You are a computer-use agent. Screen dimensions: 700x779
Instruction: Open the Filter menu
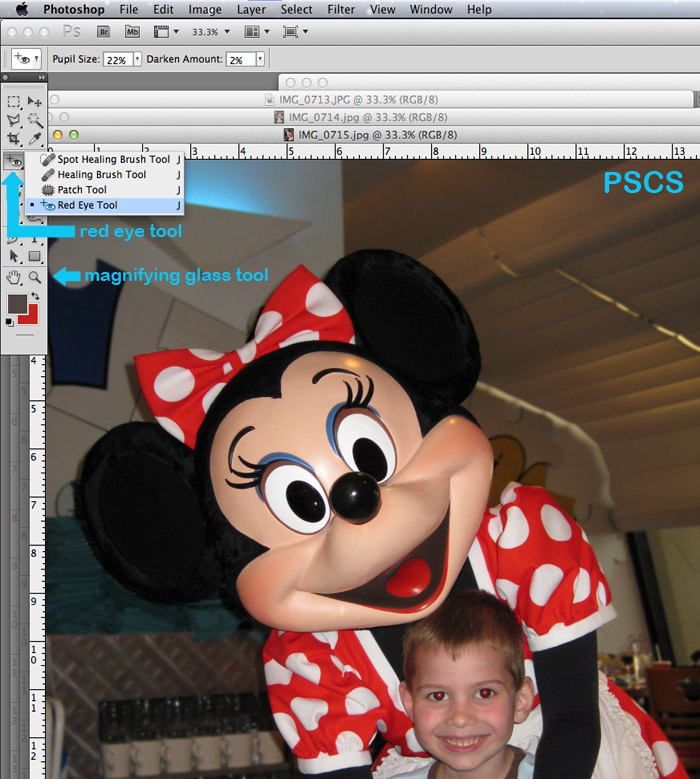tap(341, 9)
